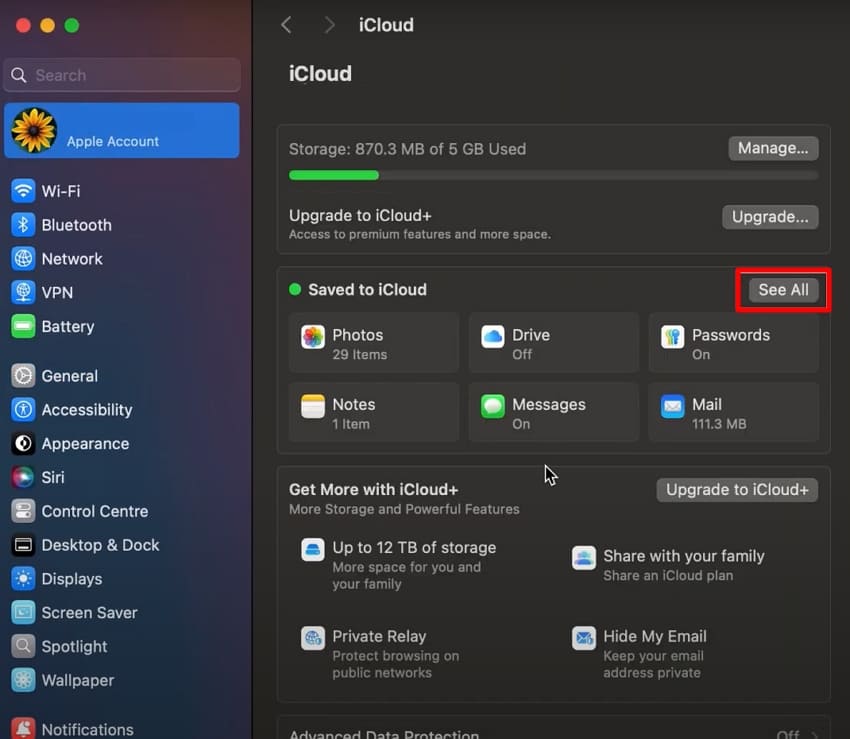Choose the Screen Saver label in sidebar

coord(89,613)
